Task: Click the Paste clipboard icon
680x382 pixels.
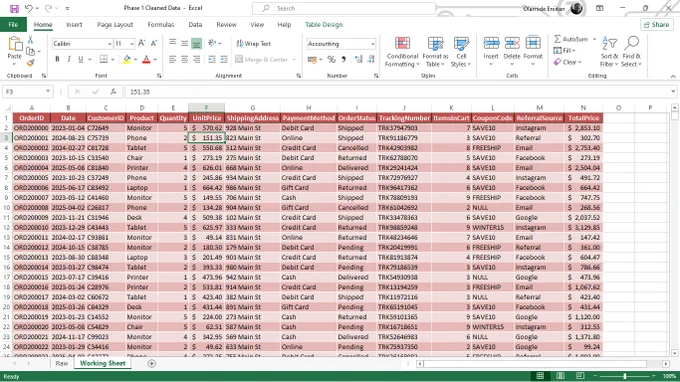Action: pos(15,44)
